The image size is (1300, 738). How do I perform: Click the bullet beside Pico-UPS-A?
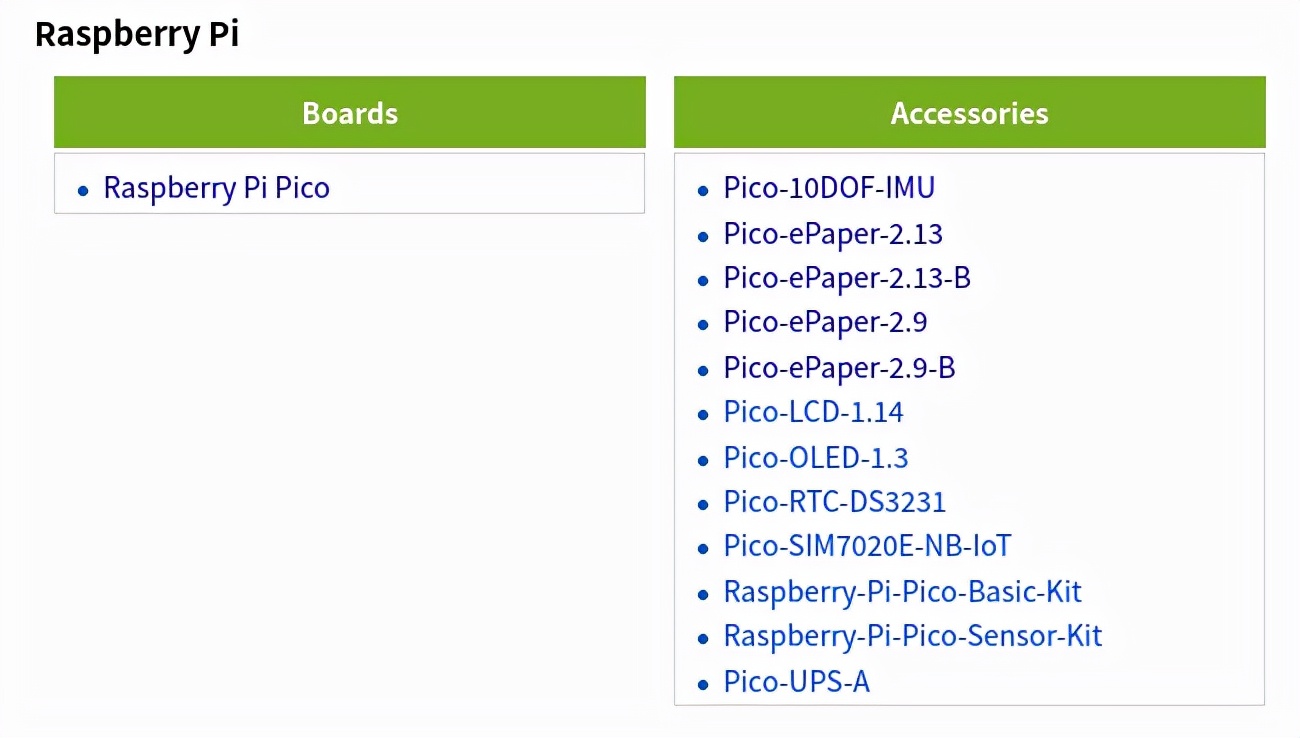(x=703, y=684)
